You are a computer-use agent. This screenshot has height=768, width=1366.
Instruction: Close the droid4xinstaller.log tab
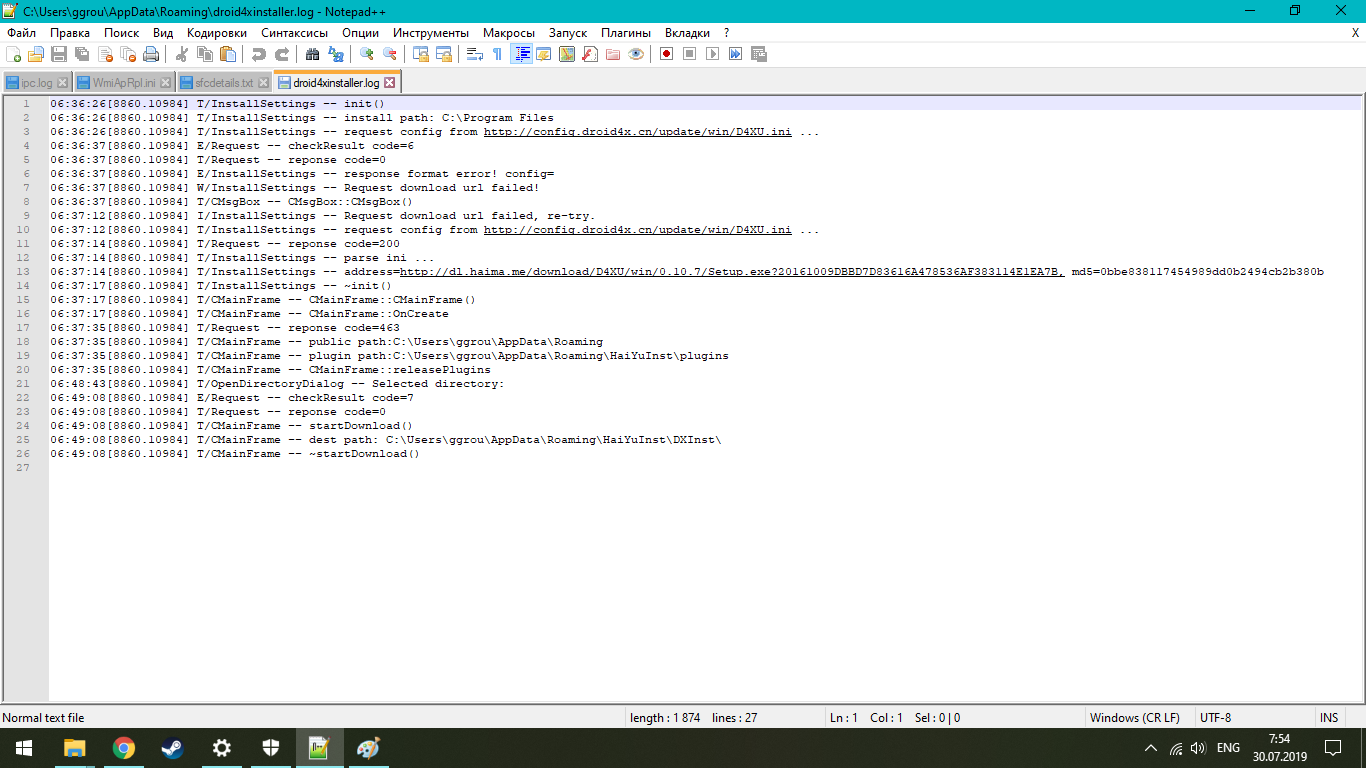click(x=390, y=83)
